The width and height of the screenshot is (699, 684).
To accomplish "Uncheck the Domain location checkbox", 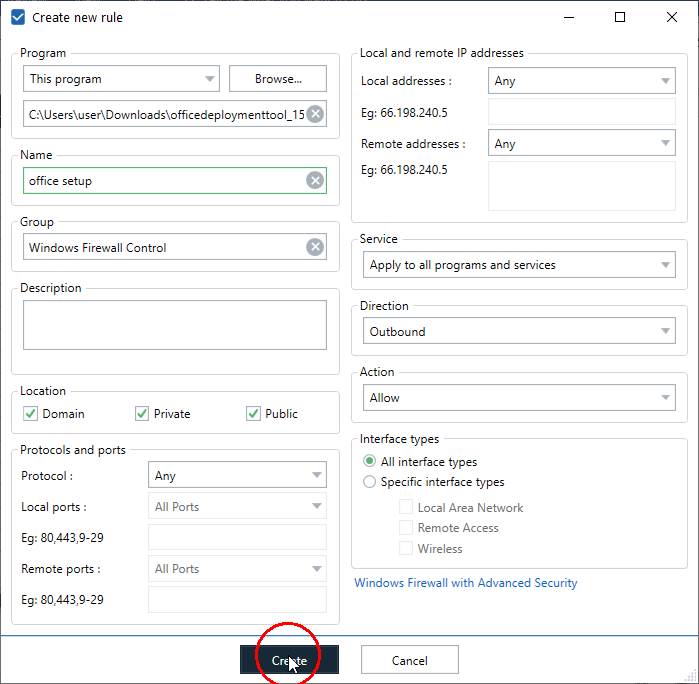I will (31, 414).
